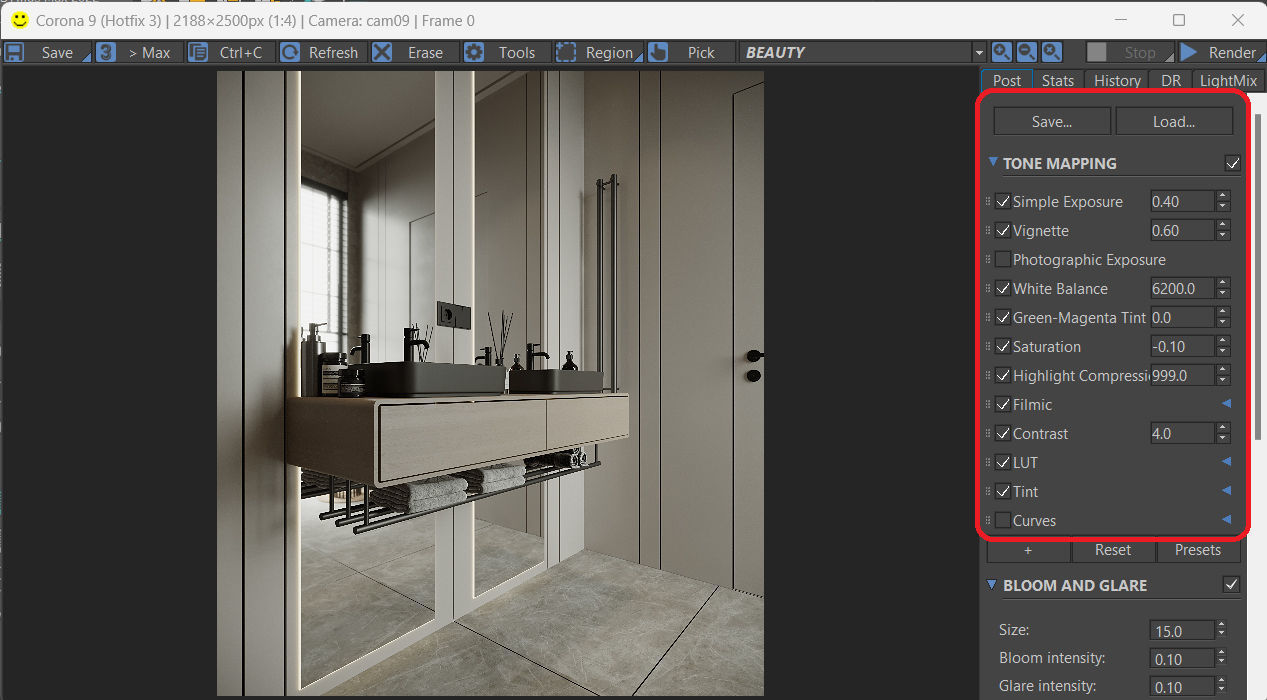
Task: Open the History tab
Action: (1117, 81)
